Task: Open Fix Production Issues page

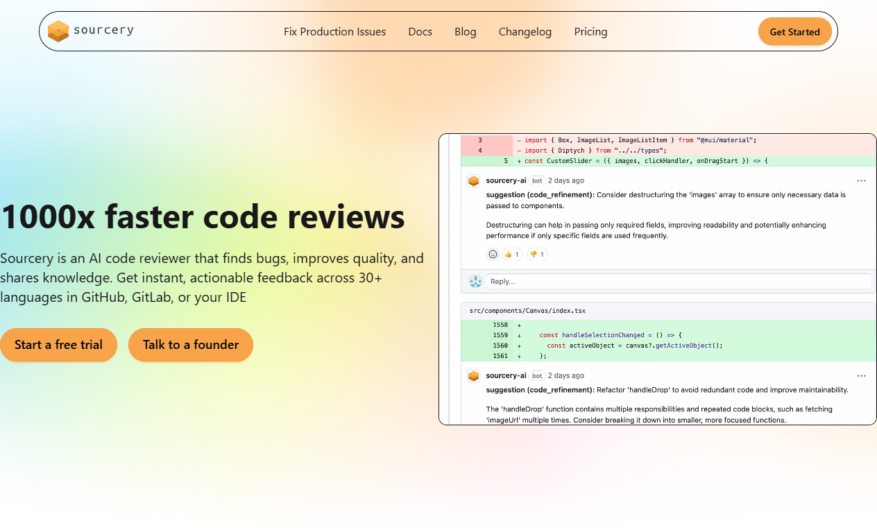Action: tap(334, 32)
